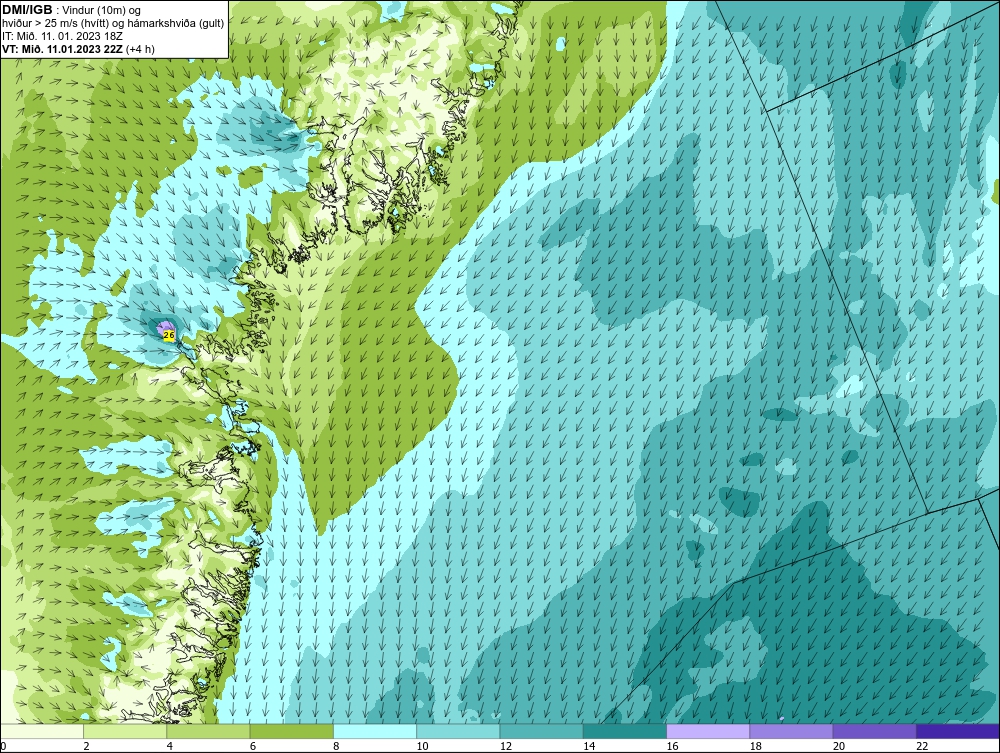Viewport: 1000px width, 753px height.
Task: Click the scale label '10'
Action: pos(422,746)
